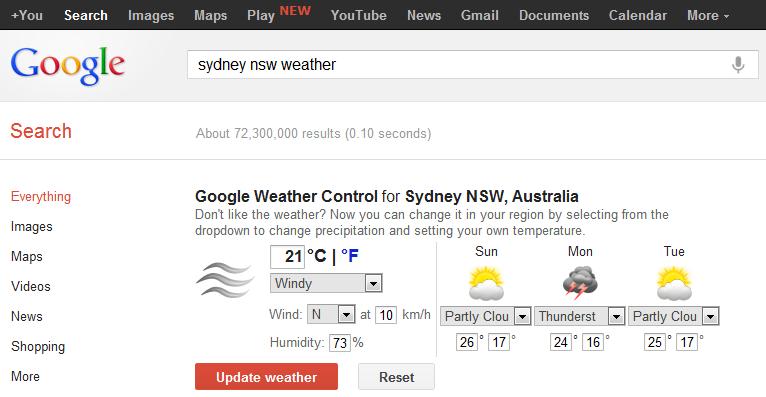Screen dimensions: 766x397
Task: Click the Google logo
Action: [x=67, y=66]
